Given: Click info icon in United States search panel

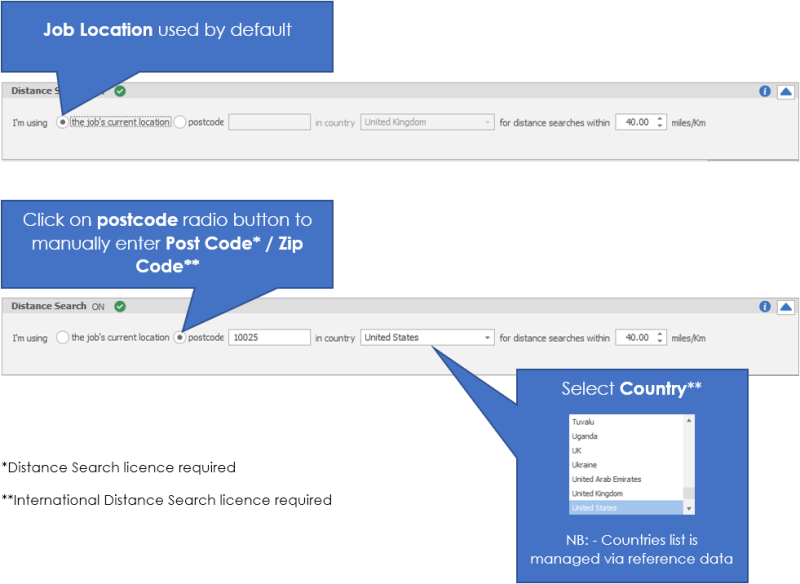Looking at the screenshot, I should 765,307.
